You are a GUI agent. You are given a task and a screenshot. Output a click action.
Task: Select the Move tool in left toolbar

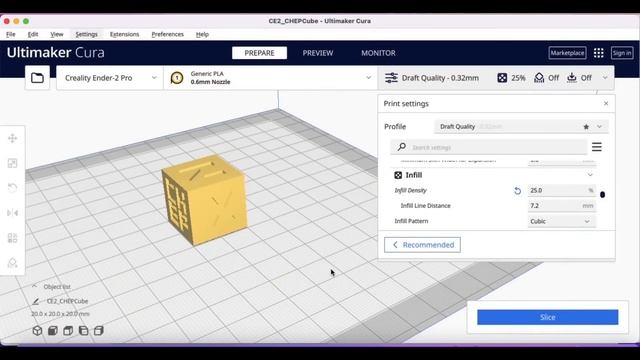click(13, 138)
